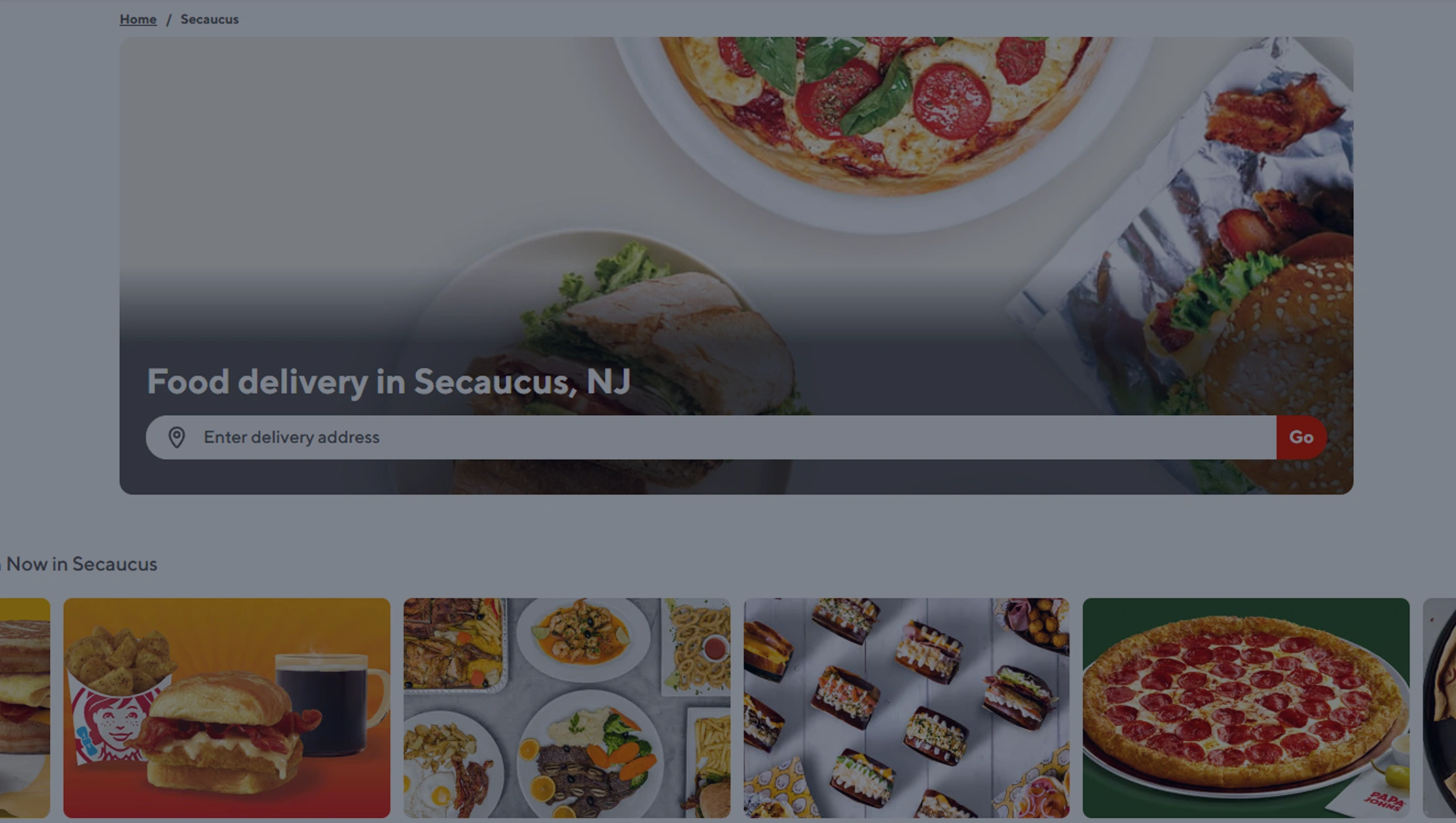Submit address with the Go button
This screenshot has height=823, width=1456.
tap(1301, 437)
